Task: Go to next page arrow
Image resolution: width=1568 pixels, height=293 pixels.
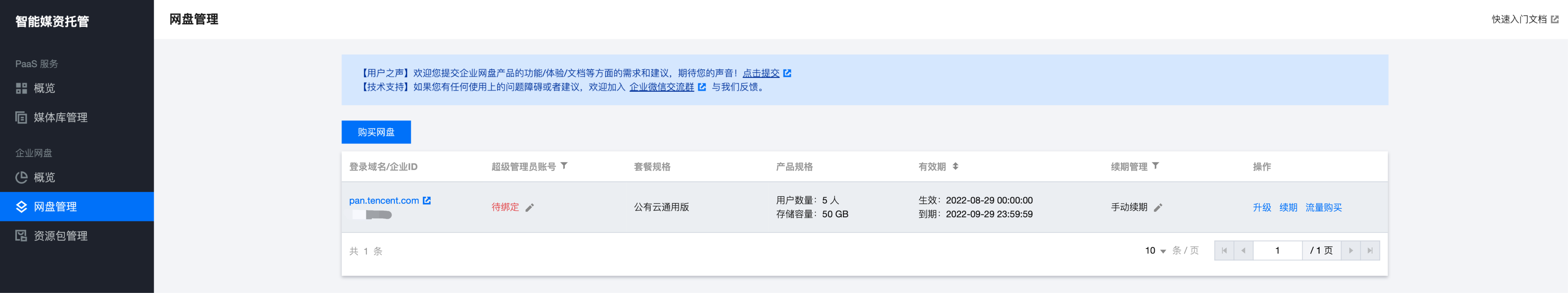Action: tap(1350, 250)
